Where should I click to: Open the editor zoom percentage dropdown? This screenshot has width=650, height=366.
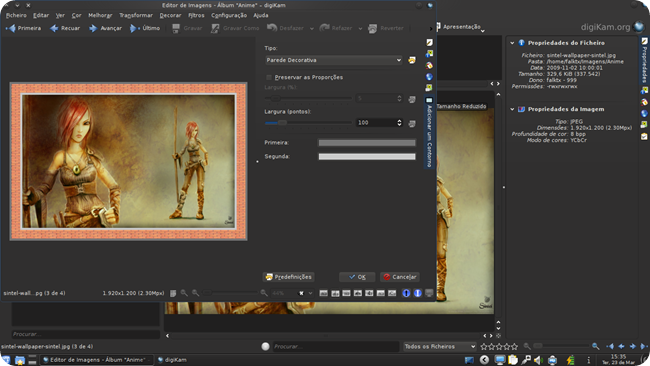[310, 293]
